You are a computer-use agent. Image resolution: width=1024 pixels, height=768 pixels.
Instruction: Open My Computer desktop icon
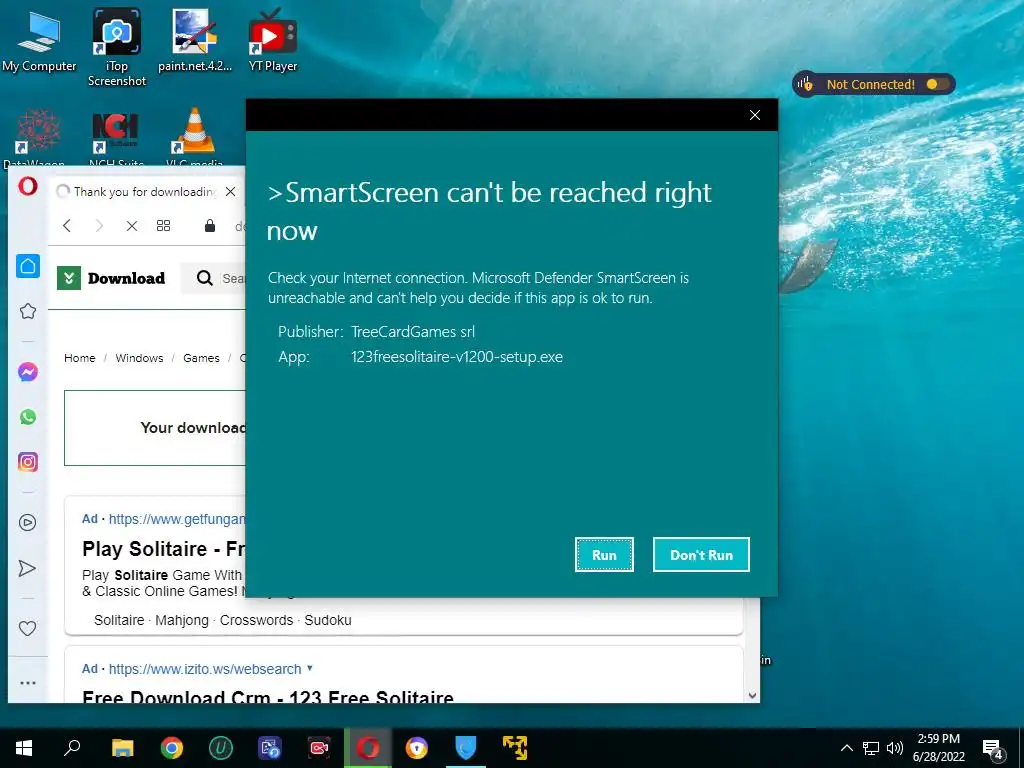click(x=39, y=40)
